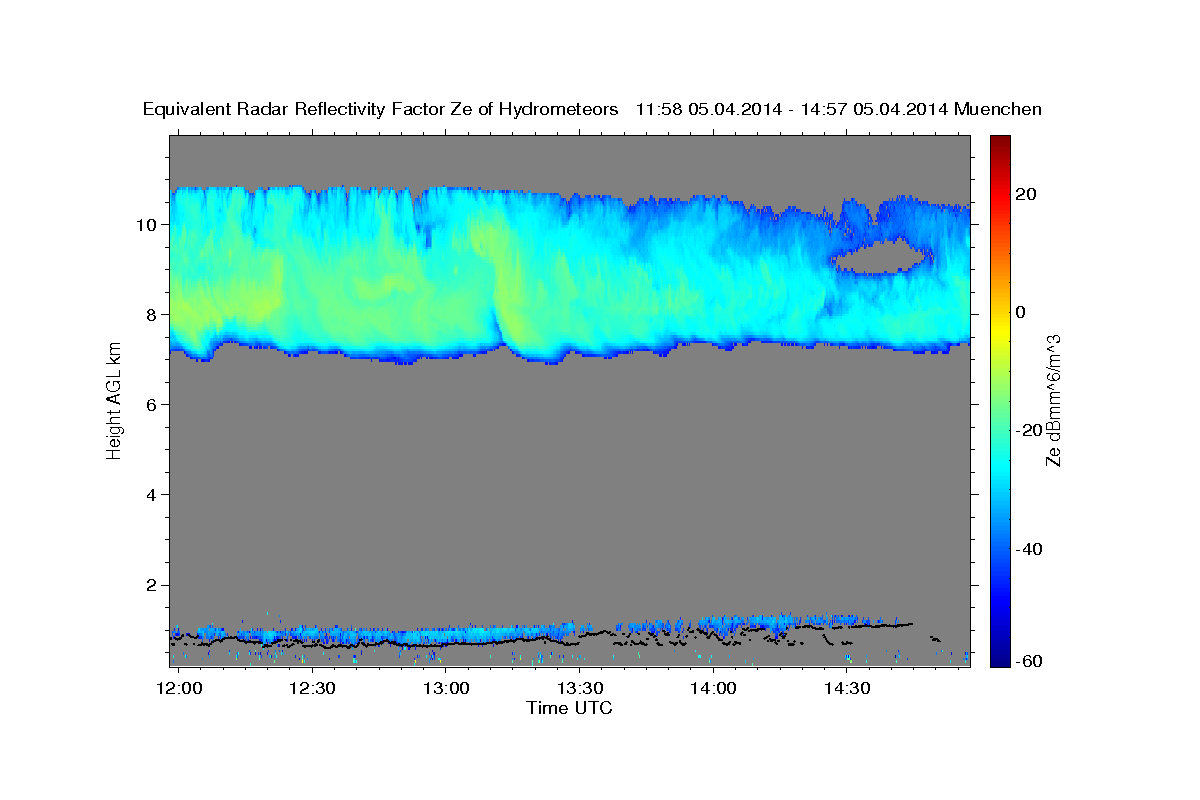This screenshot has width=1200, height=800.
Task: Click the colorbar tick label '0'
Action: click(1022, 312)
